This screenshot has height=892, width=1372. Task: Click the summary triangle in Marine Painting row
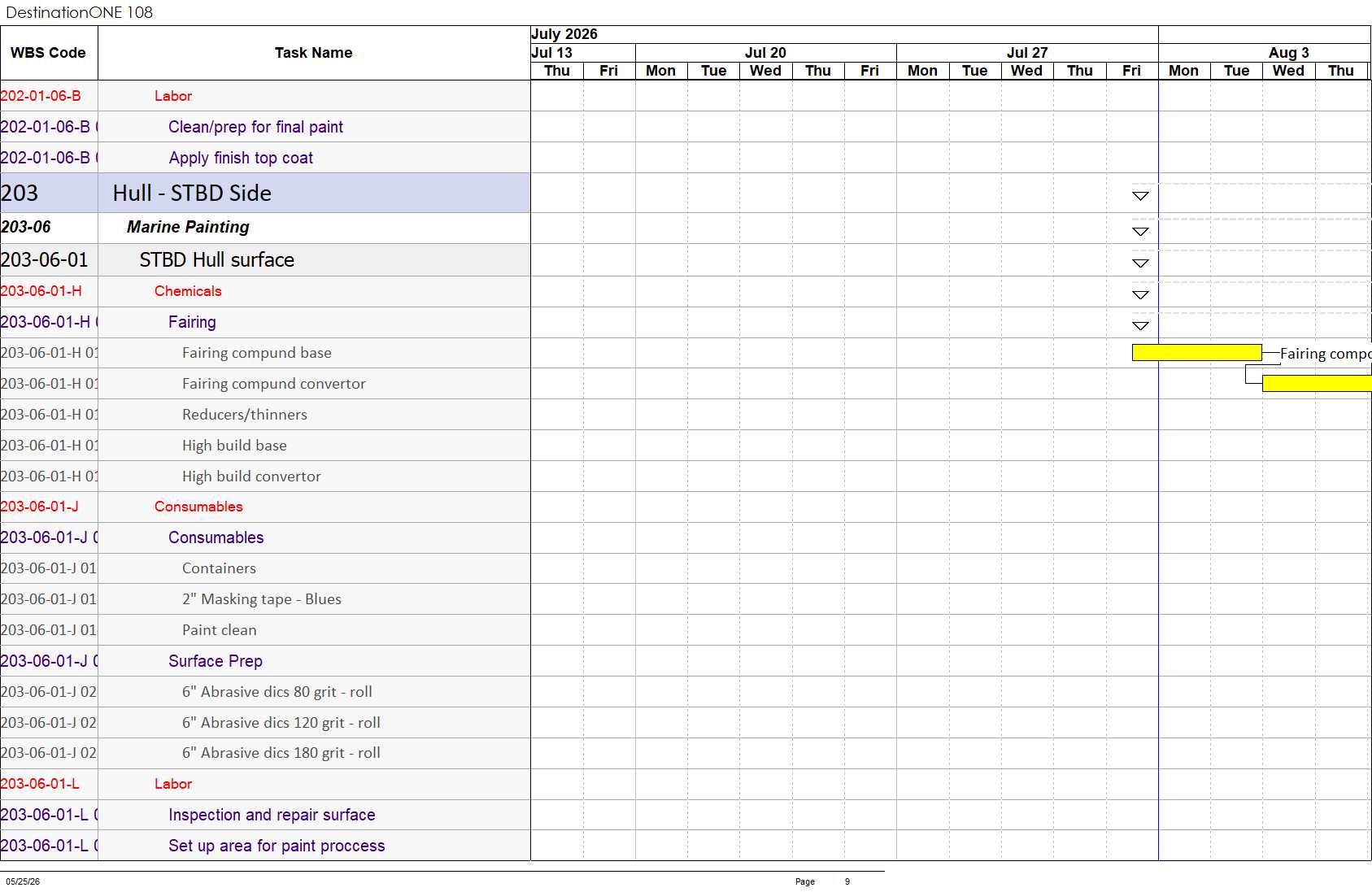[1140, 232]
